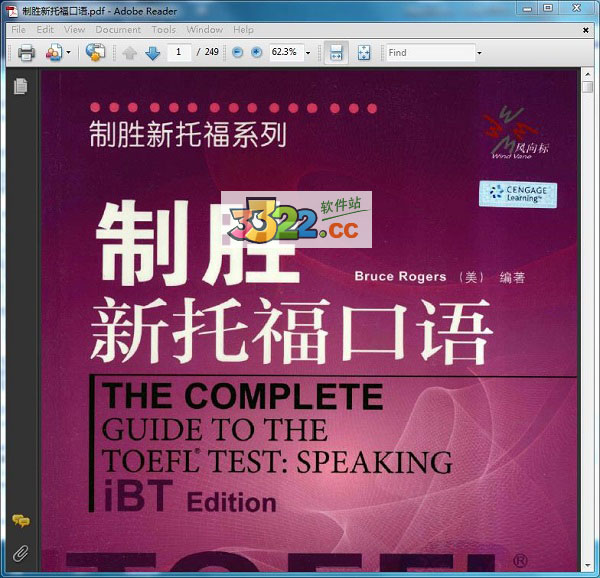The image size is (600, 578).
Task: Click the 制胜新托福系列 series title
Action: pos(188,134)
